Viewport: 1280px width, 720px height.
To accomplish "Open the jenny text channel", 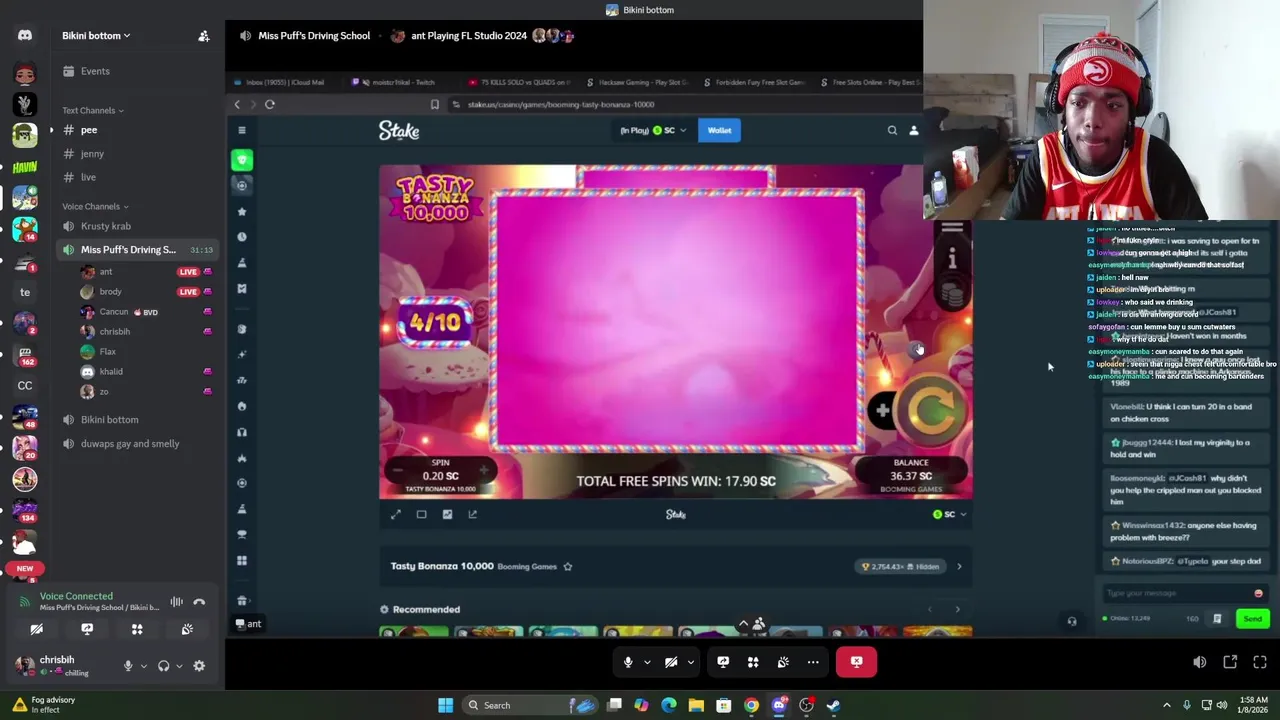I will pos(136,154).
